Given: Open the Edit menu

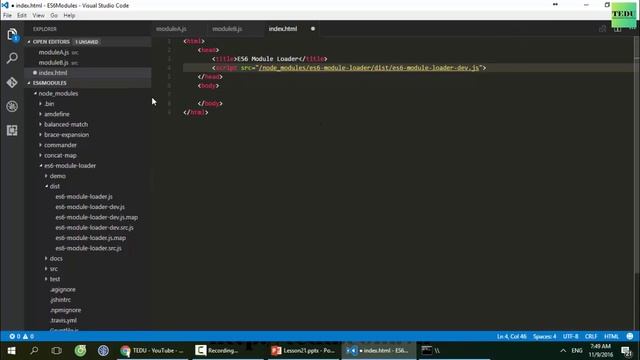Looking at the screenshot, I should (22, 16).
